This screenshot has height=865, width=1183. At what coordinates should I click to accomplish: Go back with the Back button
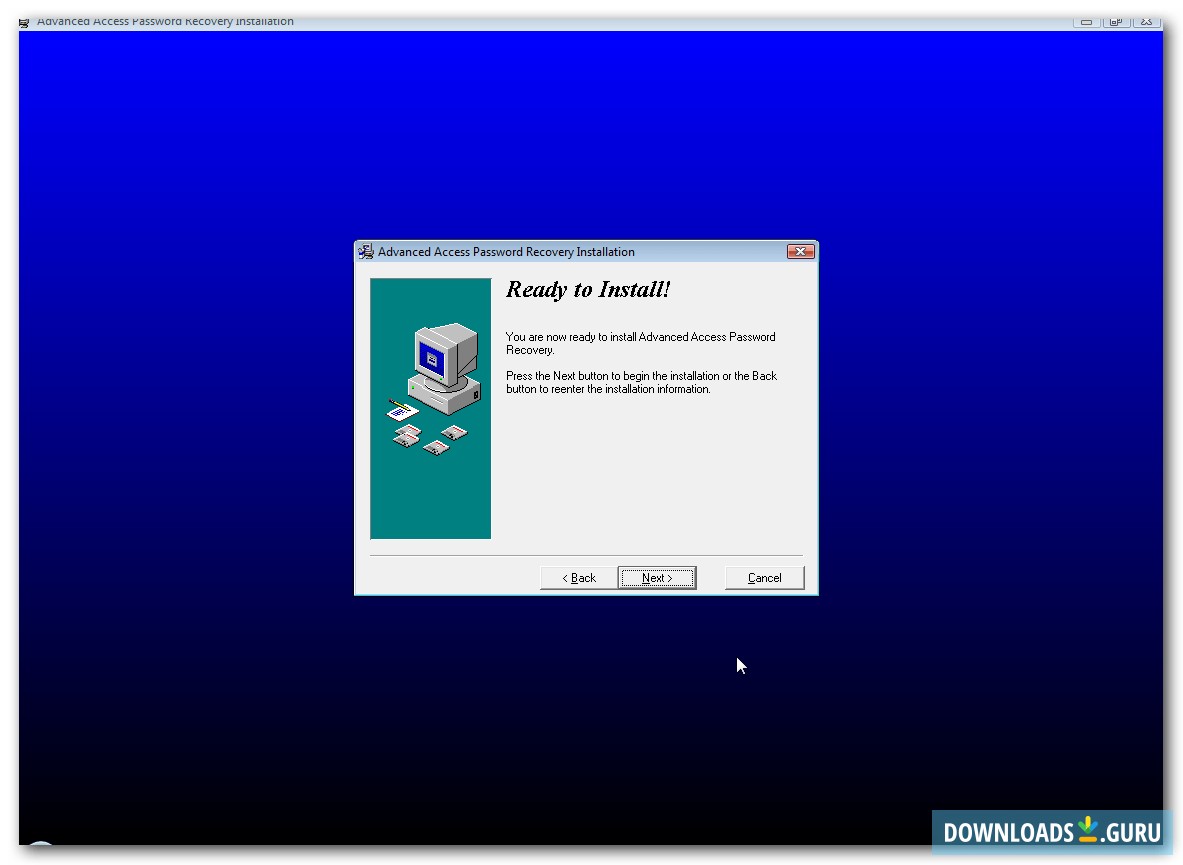pos(579,578)
